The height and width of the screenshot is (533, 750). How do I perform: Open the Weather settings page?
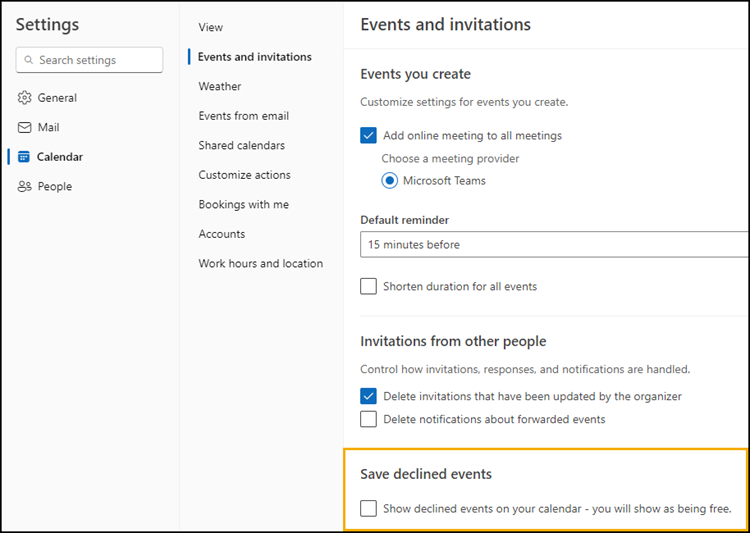point(220,87)
